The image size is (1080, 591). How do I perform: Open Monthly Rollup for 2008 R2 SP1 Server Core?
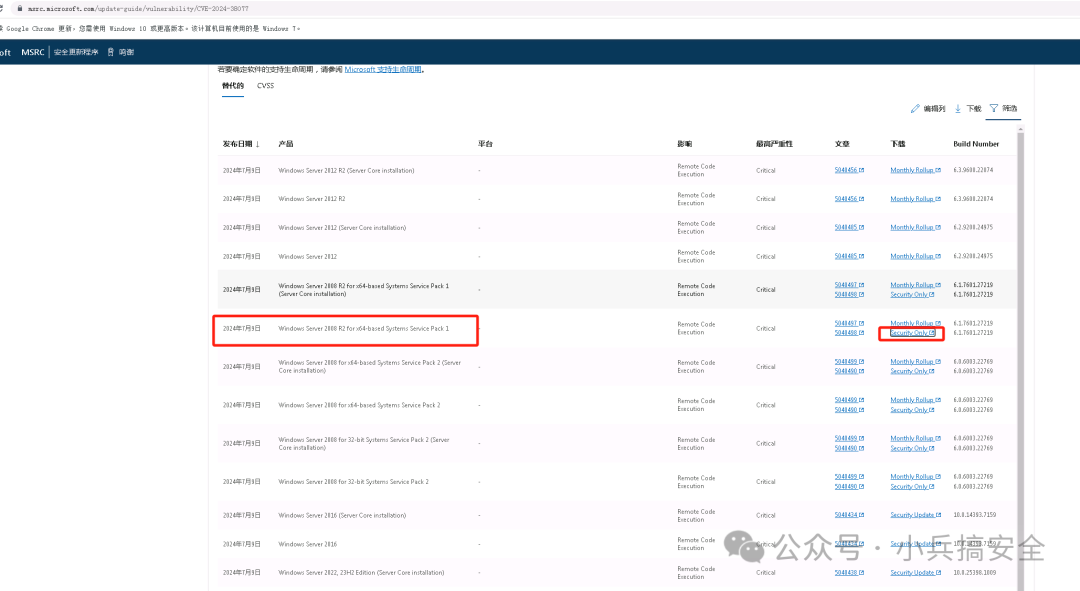915,285
